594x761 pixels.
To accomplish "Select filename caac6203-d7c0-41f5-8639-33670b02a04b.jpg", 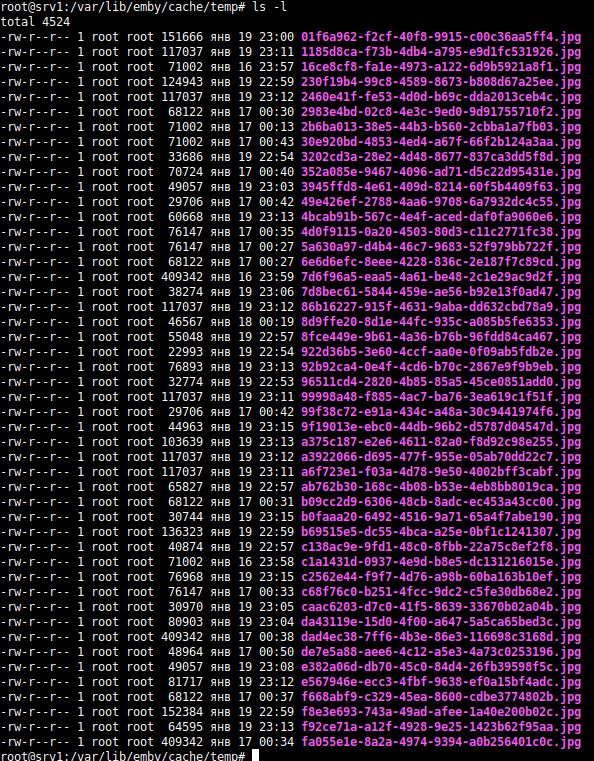I will coord(441,607).
